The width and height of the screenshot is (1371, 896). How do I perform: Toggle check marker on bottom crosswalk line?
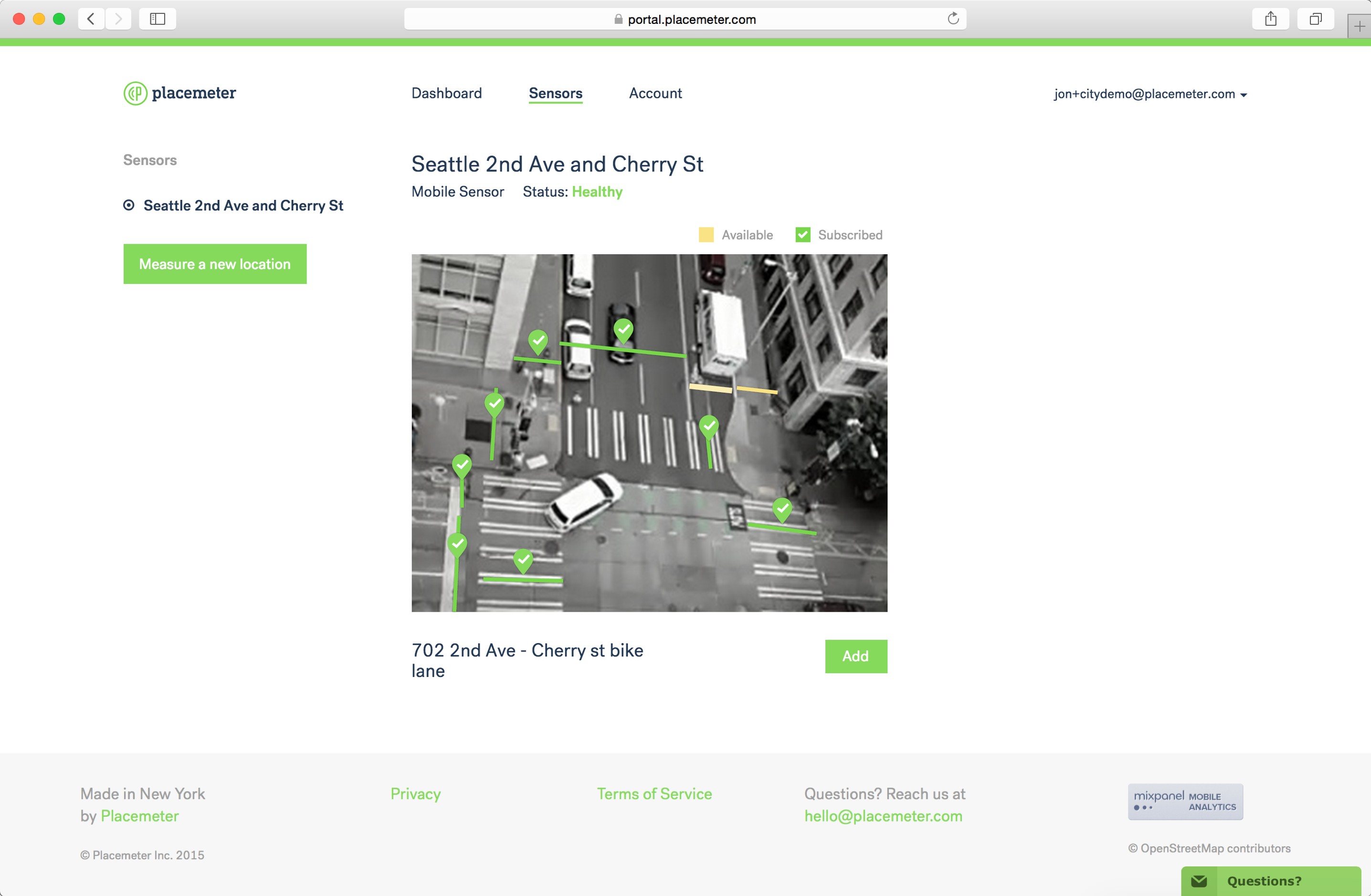coord(523,559)
